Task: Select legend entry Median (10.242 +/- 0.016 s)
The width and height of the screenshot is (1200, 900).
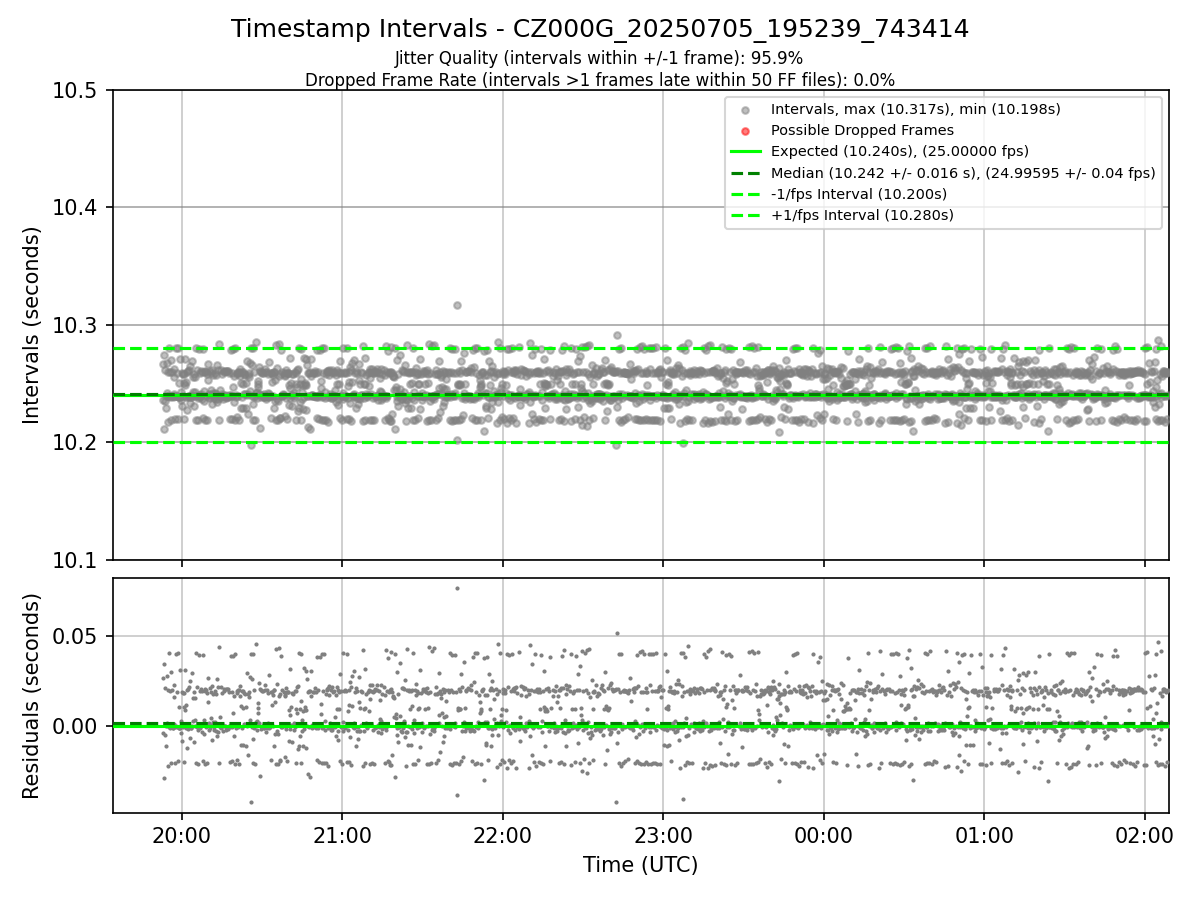Action: coord(963,173)
